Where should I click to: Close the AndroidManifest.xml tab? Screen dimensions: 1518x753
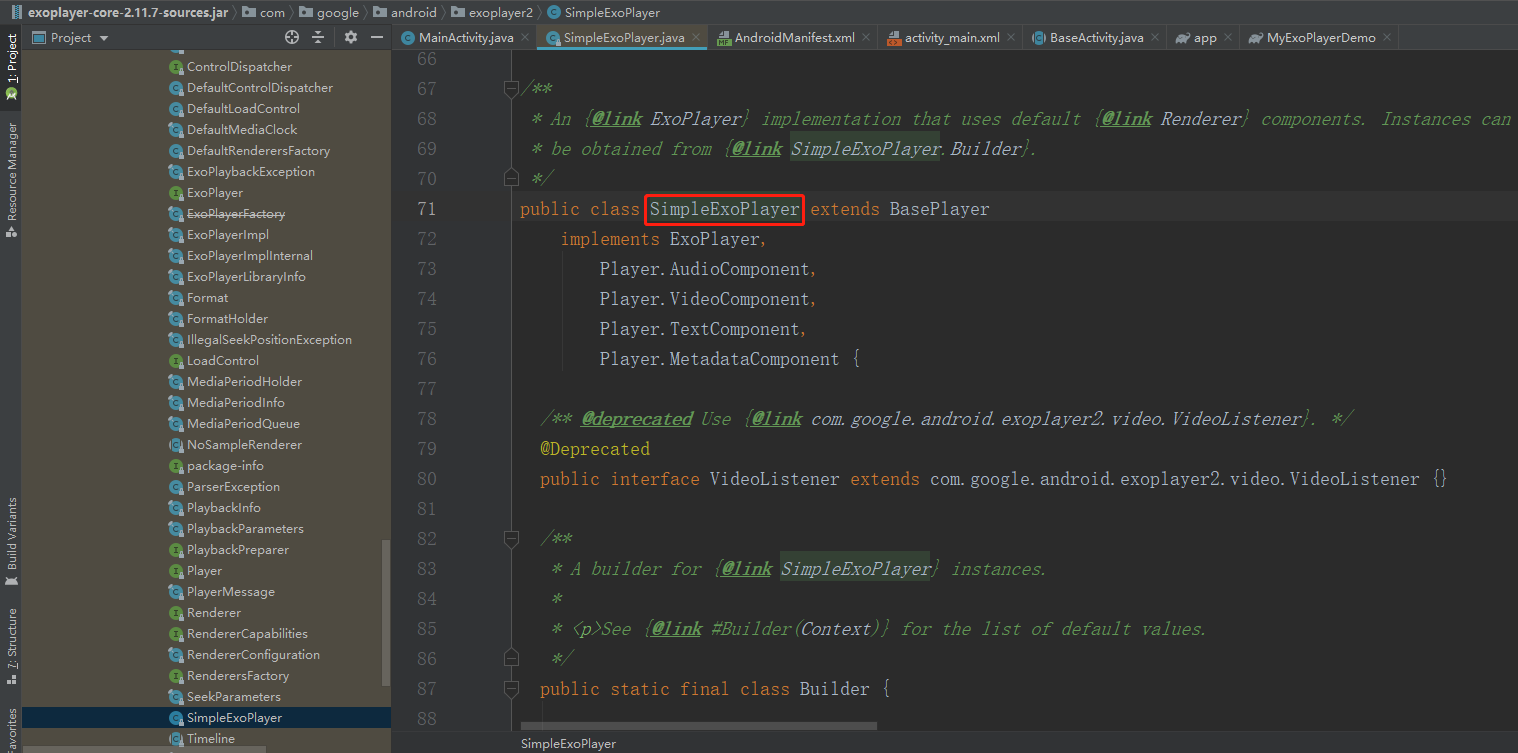pos(865,38)
